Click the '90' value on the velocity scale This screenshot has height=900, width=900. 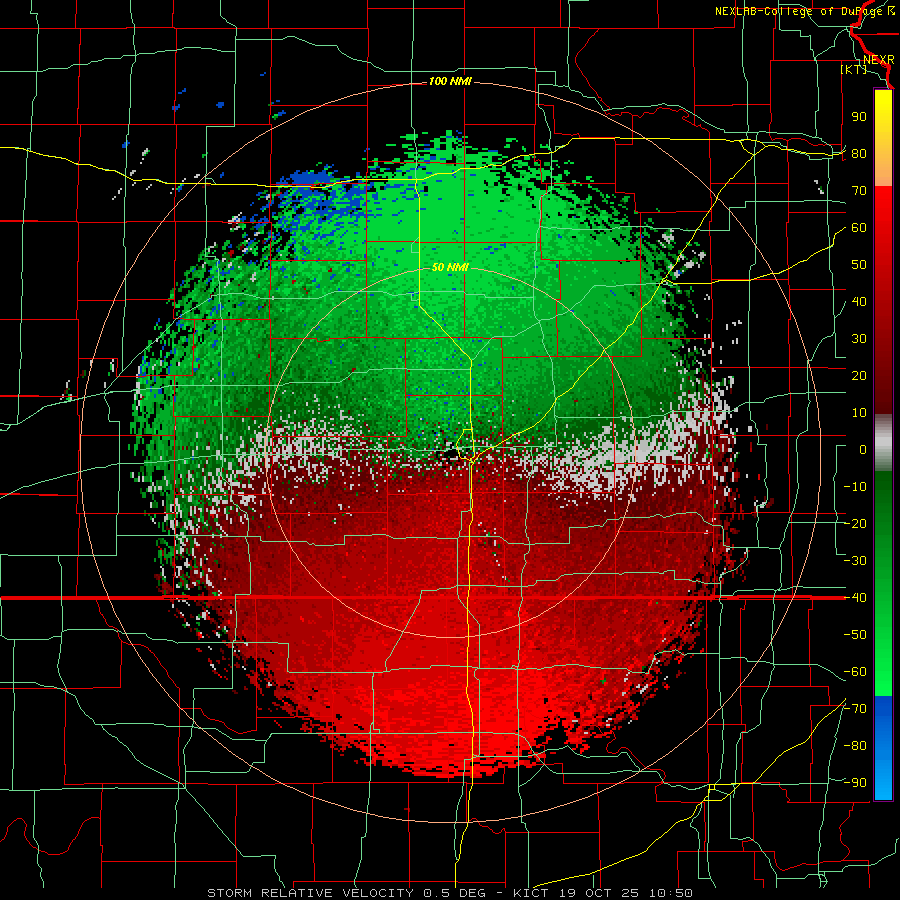(x=859, y=117)
